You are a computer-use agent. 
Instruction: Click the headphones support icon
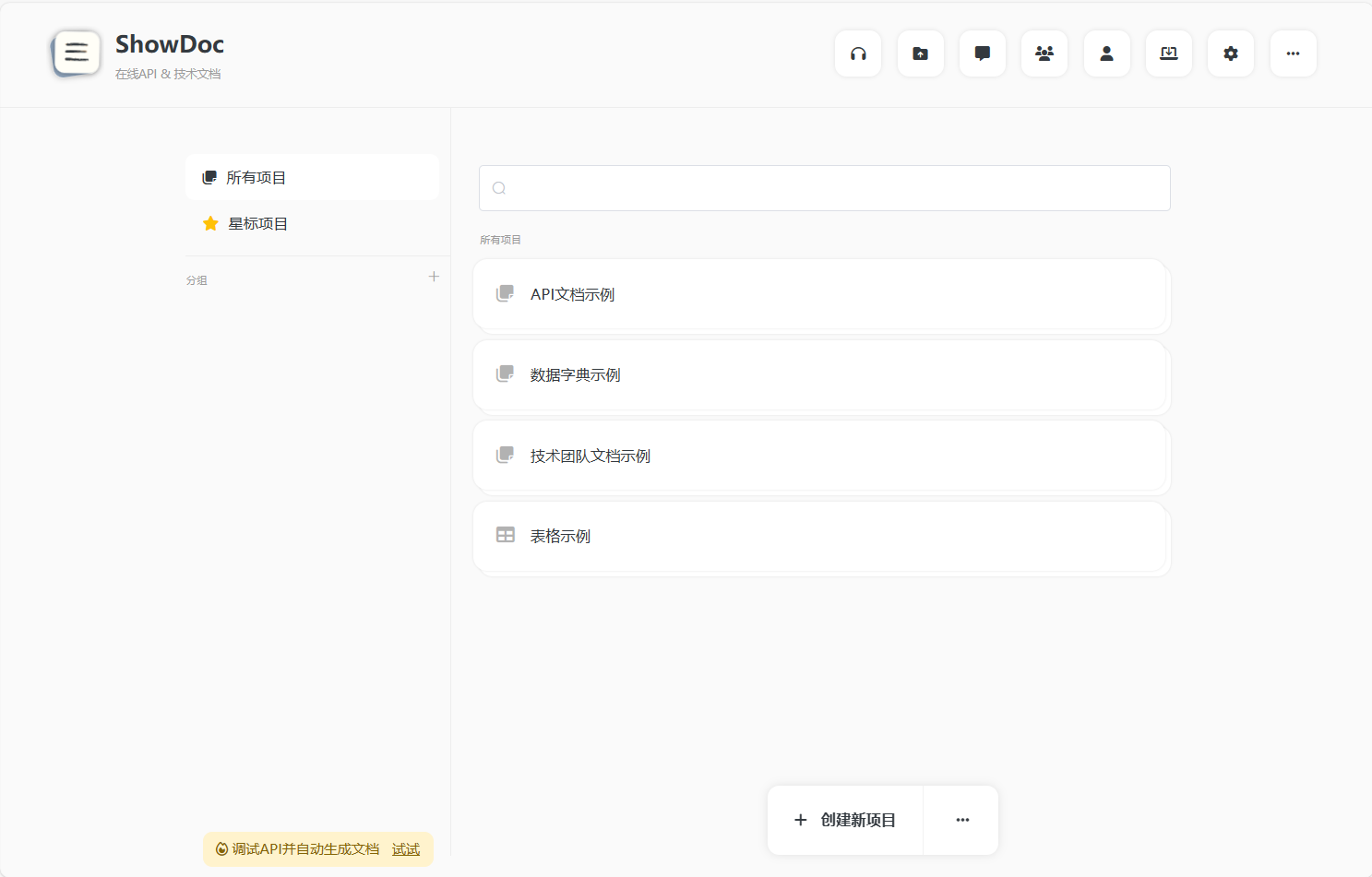[x=858, y=53]
